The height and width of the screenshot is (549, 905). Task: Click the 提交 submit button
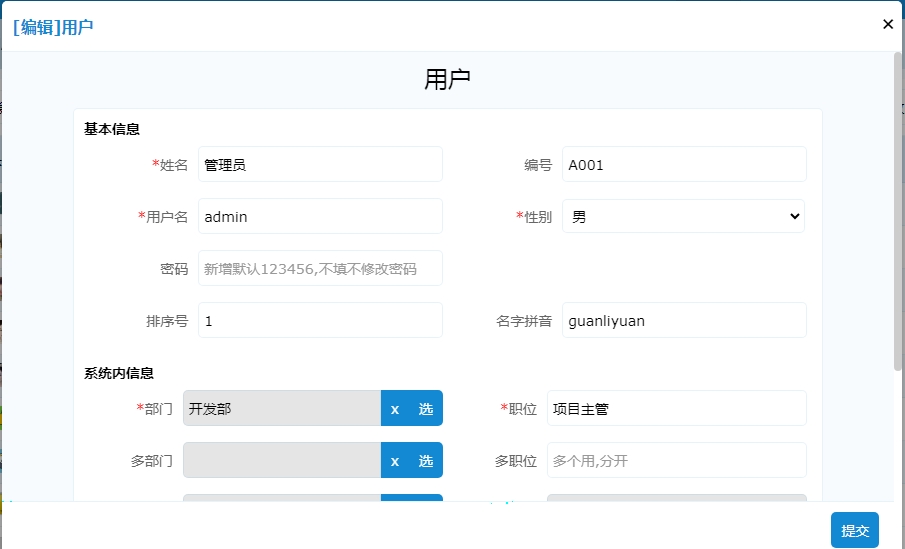[855, 530]
